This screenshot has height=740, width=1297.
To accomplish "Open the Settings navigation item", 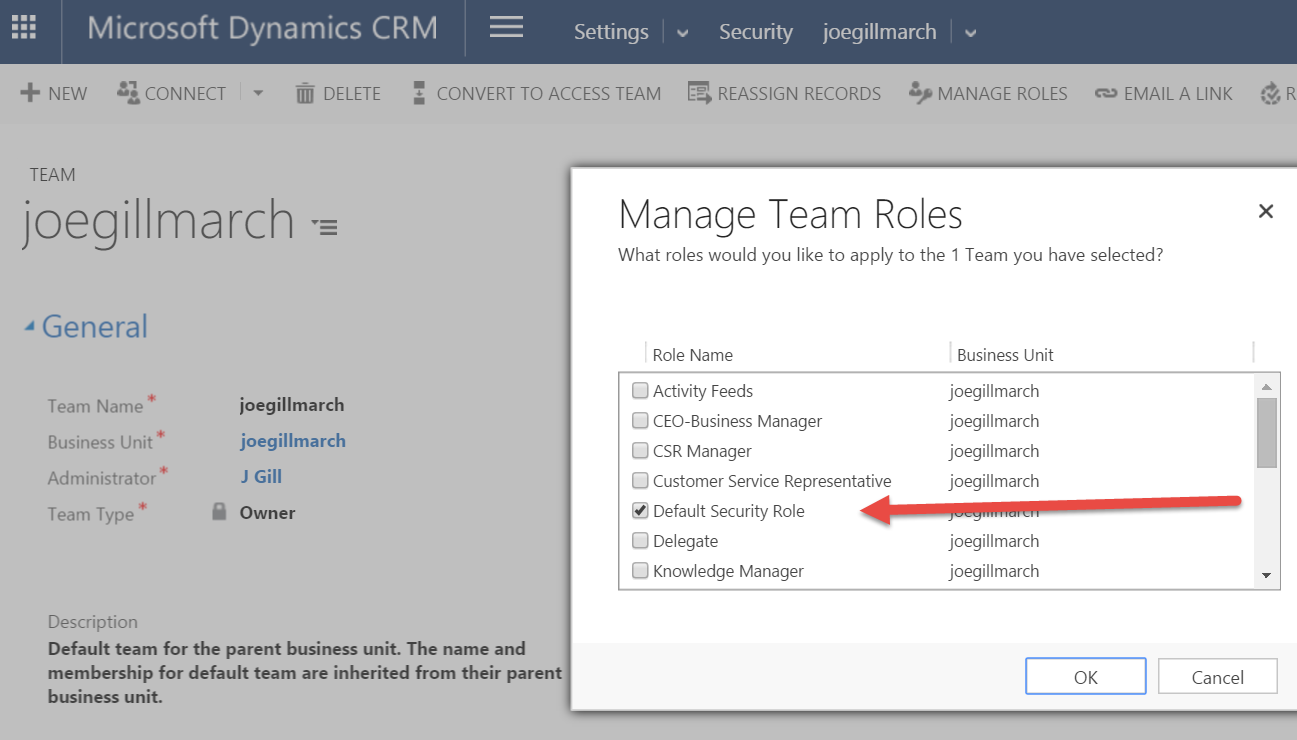I will (611, 32).
